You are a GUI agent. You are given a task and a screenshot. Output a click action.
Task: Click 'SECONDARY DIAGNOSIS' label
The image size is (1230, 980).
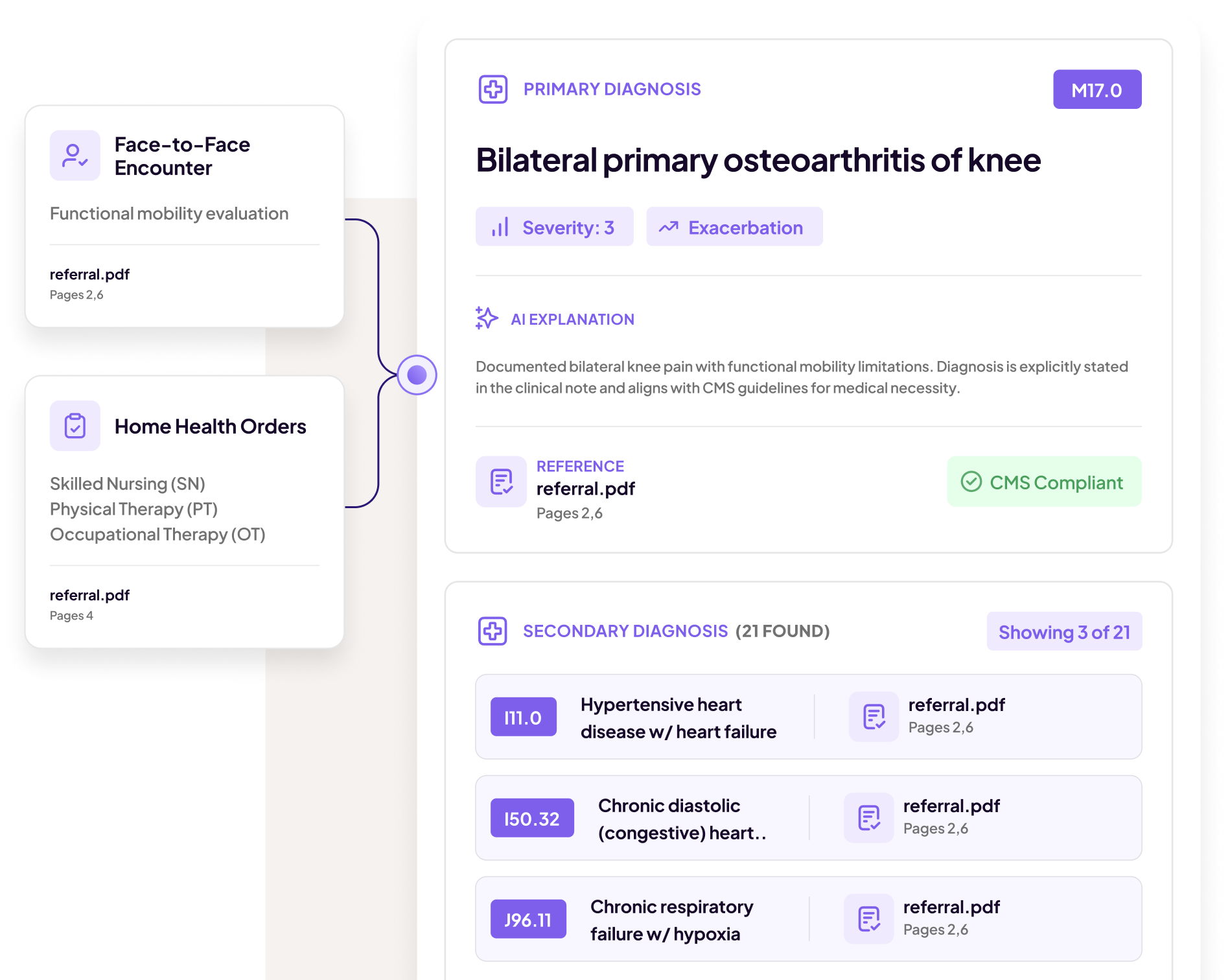[625, 631]
